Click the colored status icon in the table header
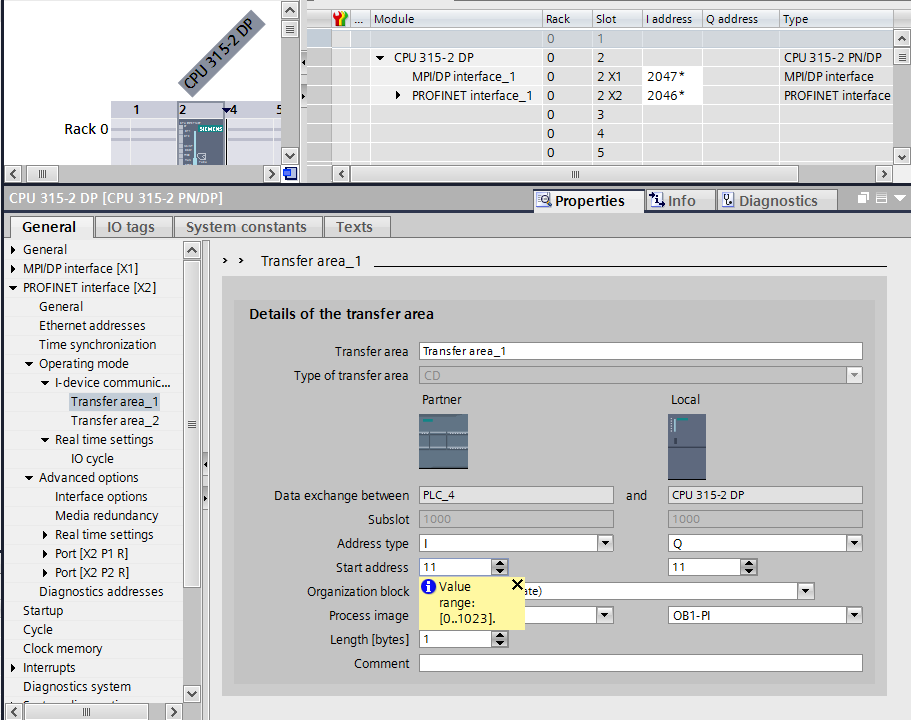911x720 pixels. coord(340,19)
